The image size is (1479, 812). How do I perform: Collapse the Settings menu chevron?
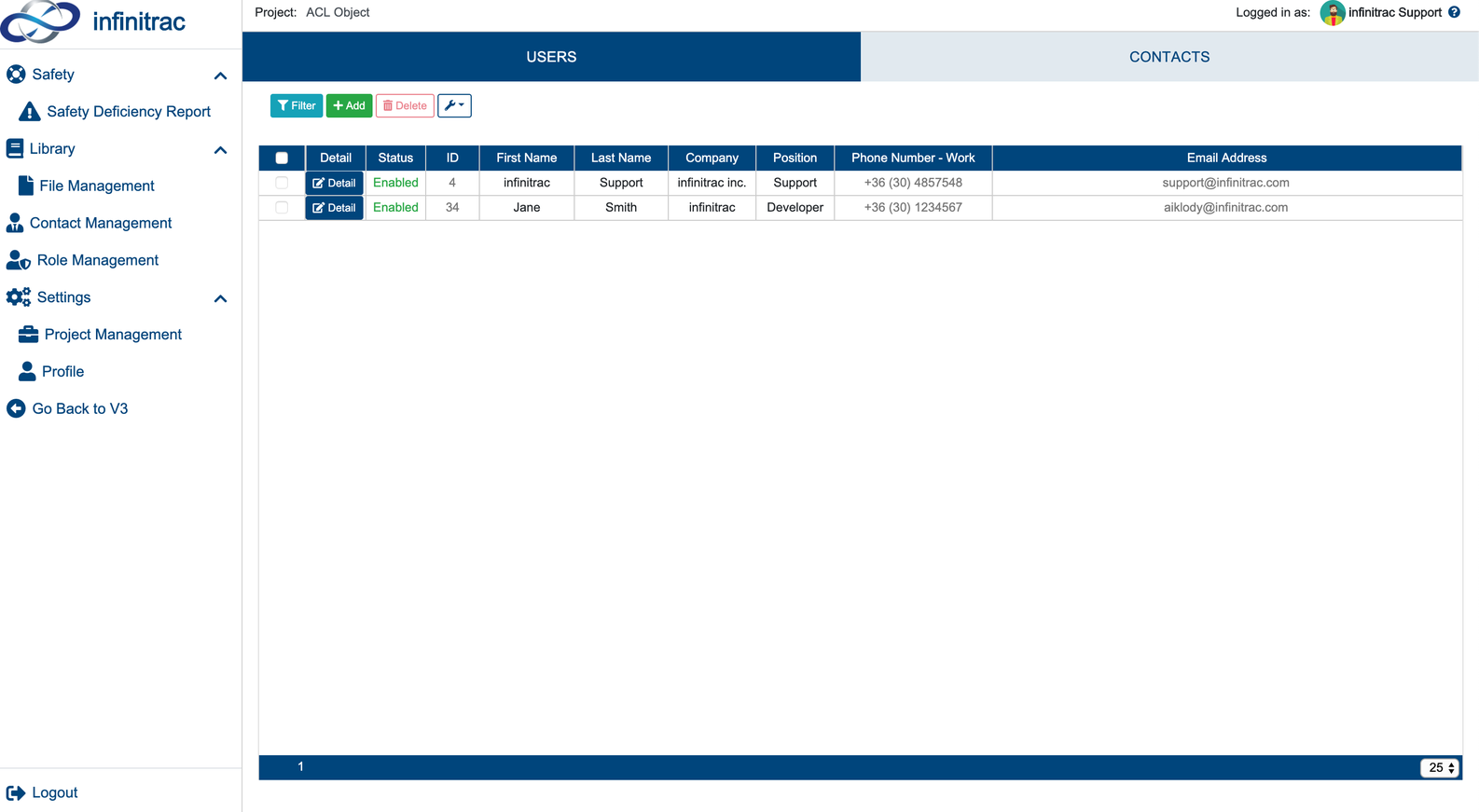pos(220,298)
